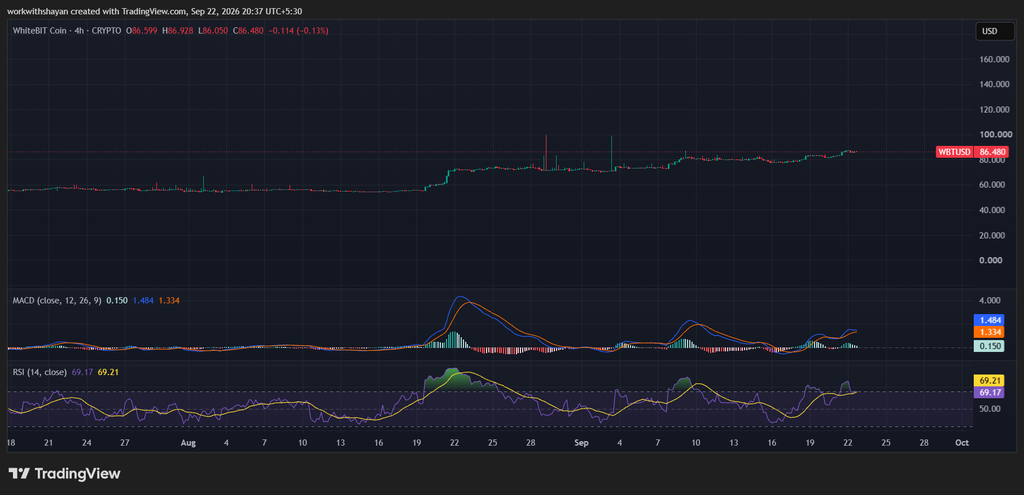Click the low value L86.050
The image size is (1024, 495).
click(213, 31)
